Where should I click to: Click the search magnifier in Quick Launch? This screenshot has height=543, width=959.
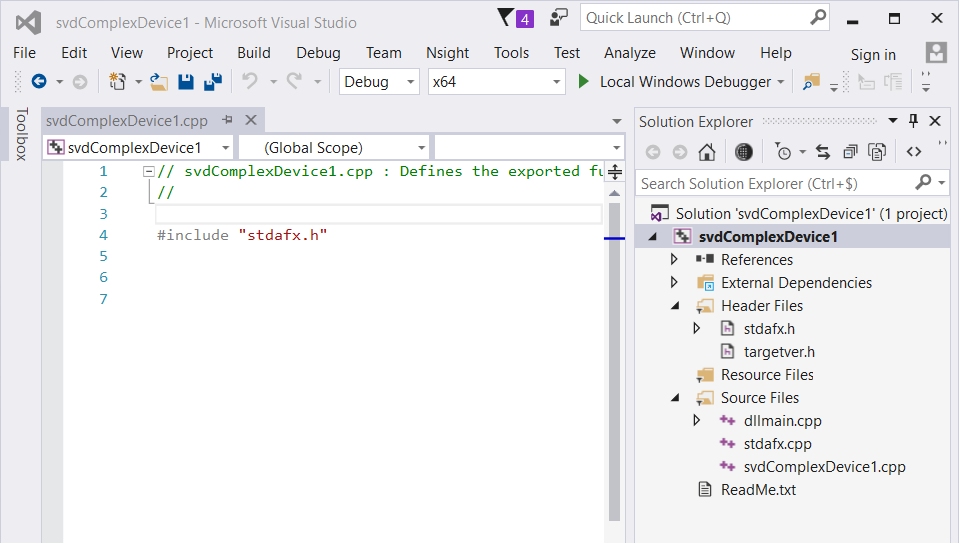(x=818, y=18)
